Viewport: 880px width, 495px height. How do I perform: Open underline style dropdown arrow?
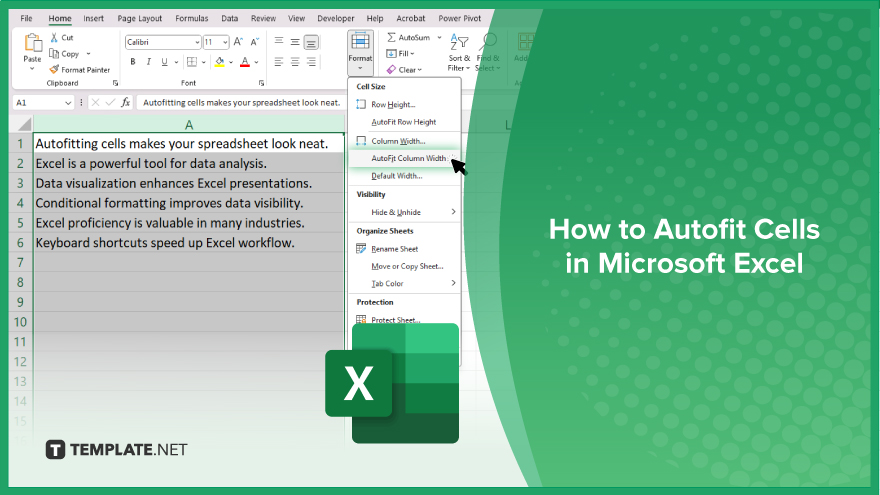176,62
